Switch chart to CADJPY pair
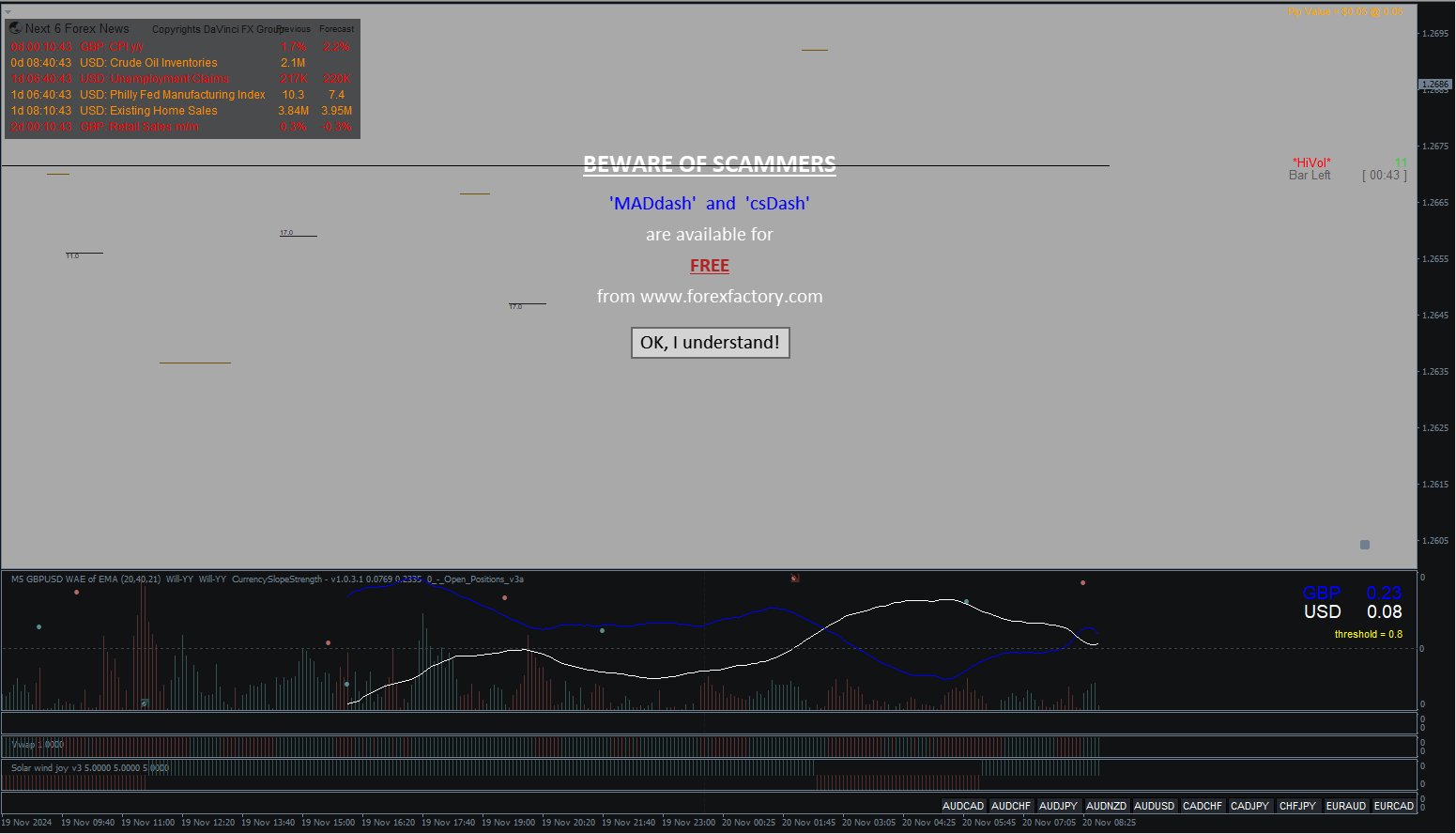The height and width of the screenshot is (834, 1456). [1250, 806]
